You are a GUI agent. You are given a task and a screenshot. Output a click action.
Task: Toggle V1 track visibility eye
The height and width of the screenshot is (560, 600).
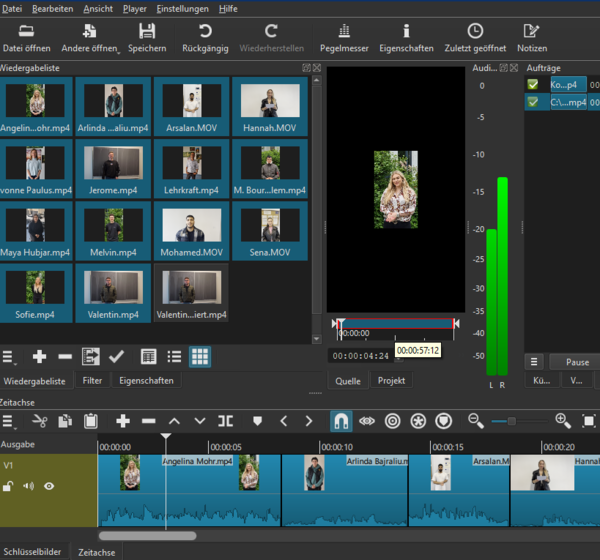tap(48, 486)
